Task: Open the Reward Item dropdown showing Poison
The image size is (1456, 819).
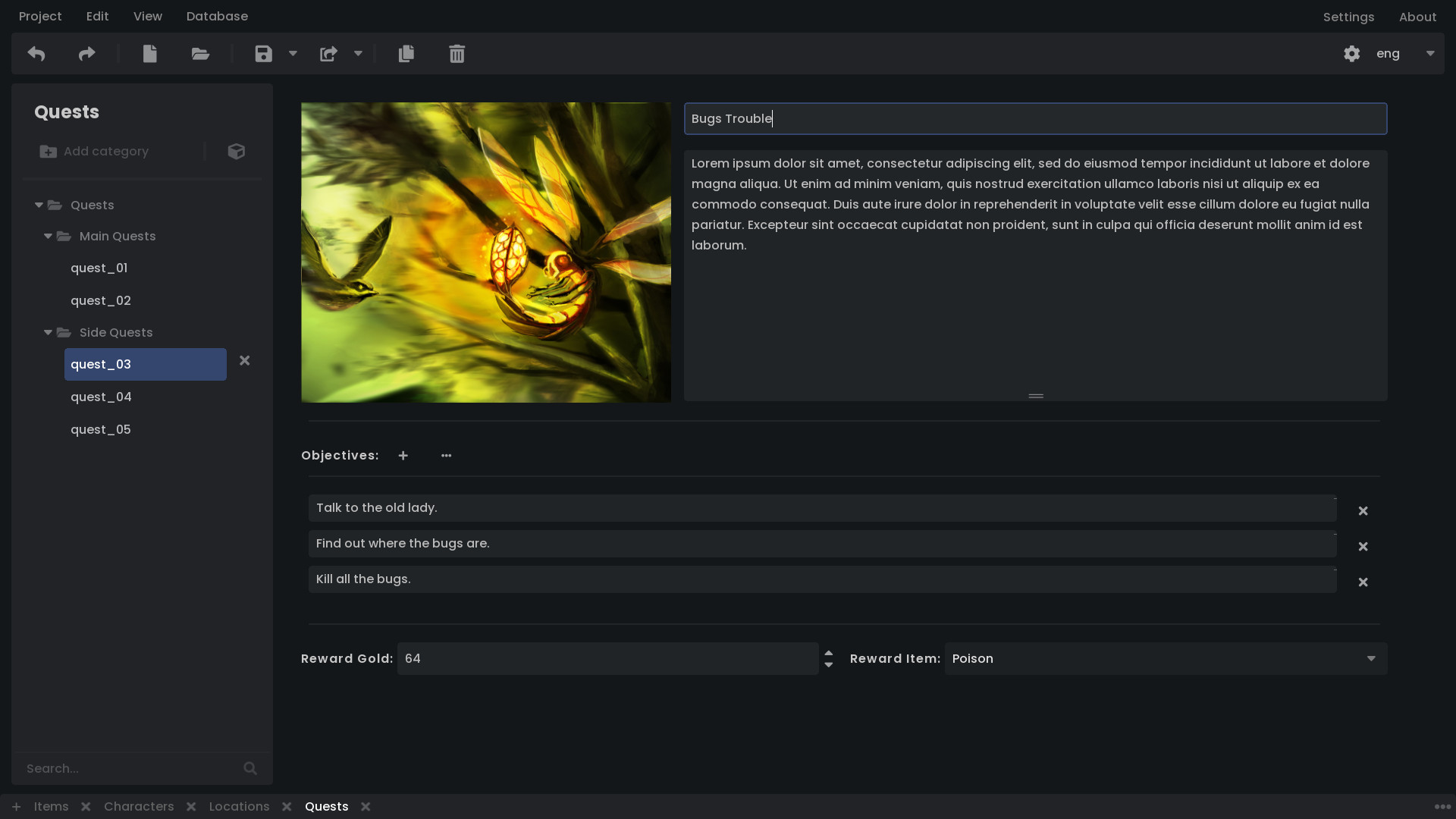Action: (1165, 658)
